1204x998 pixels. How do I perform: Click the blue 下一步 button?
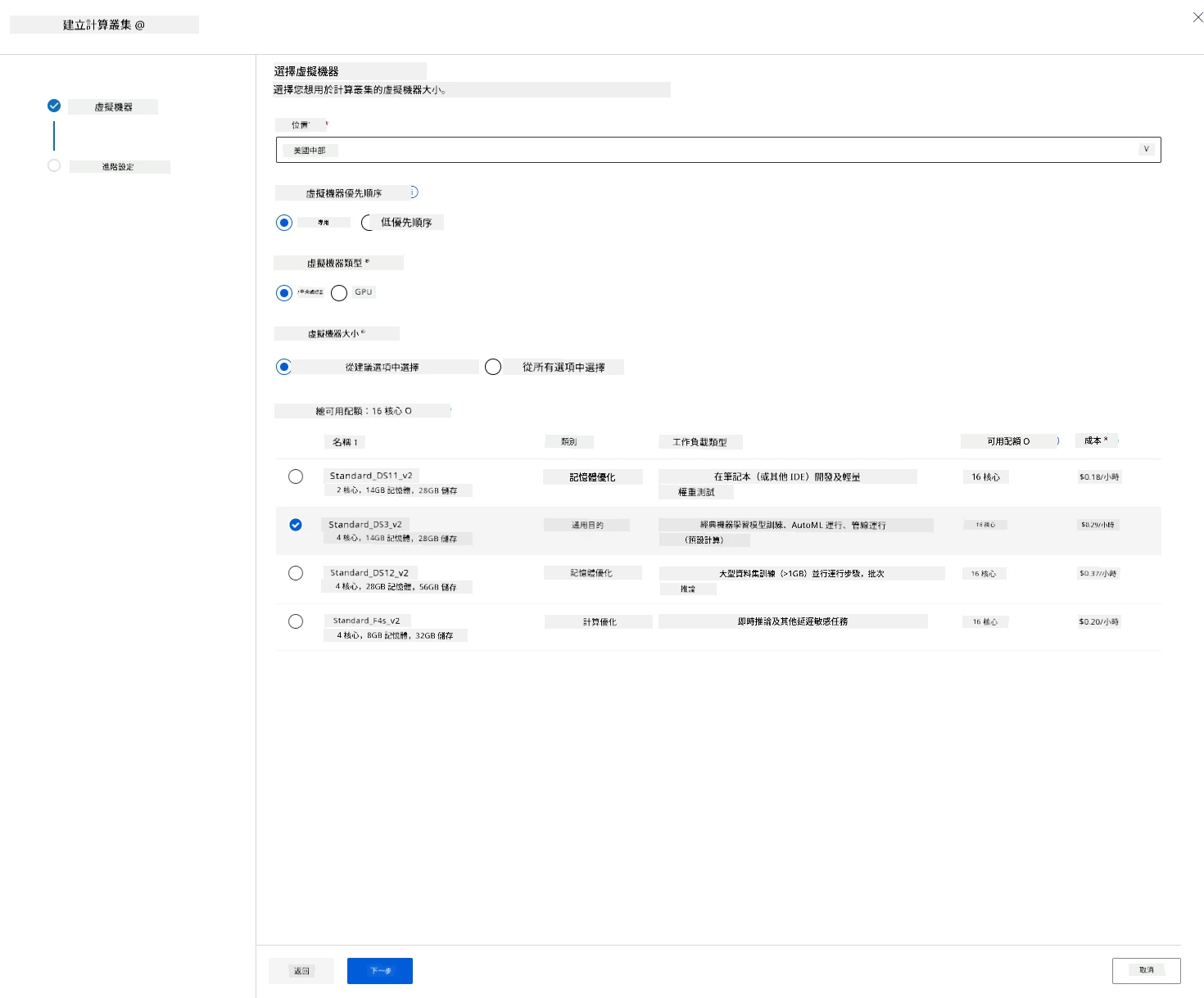(x=380, y=971)
